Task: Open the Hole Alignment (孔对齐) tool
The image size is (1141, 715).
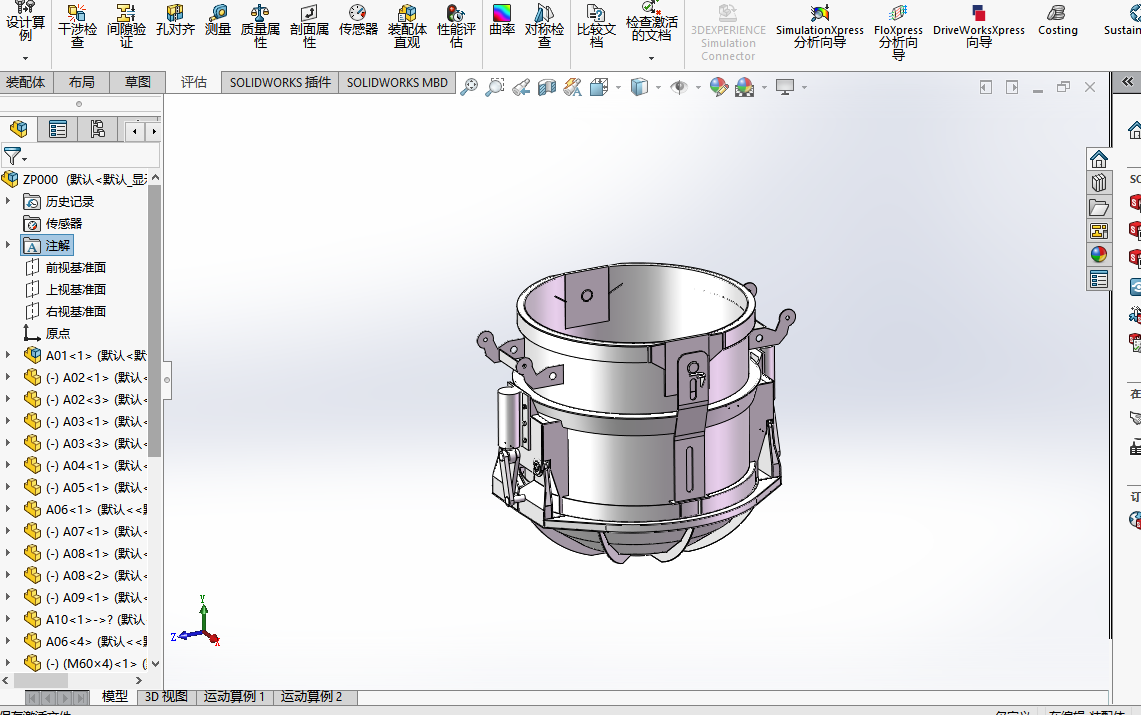Action: point(175,20)
